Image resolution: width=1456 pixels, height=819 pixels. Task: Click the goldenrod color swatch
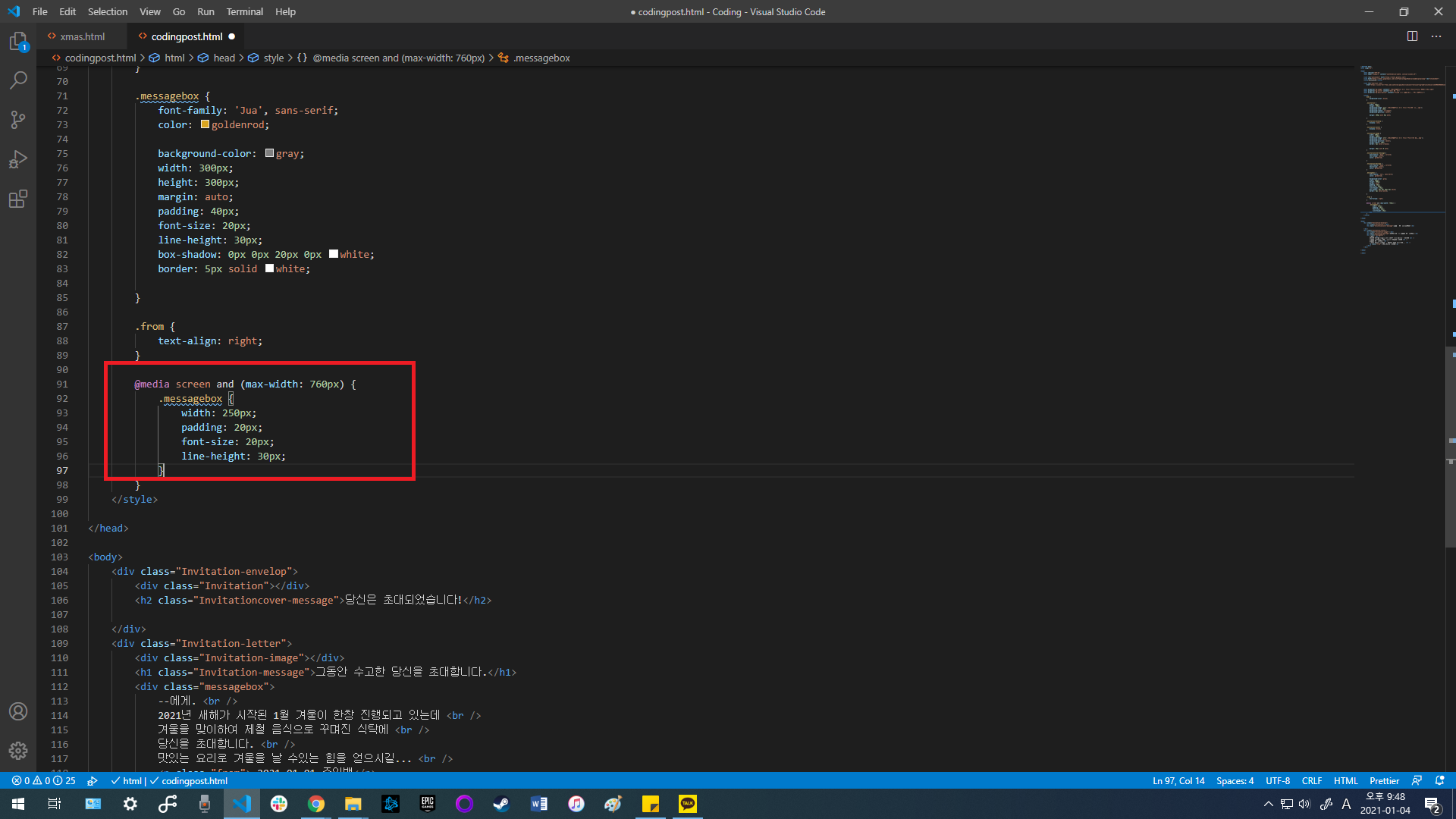tap(205, 124)
